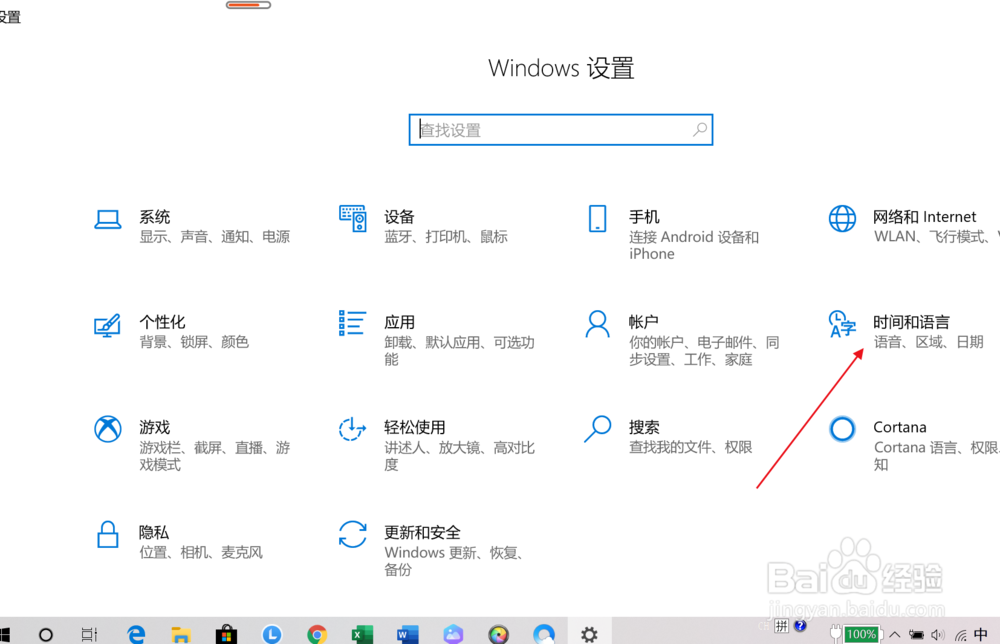
Task: Open the 时间和语言 icon
Action: [x=842, y=324]
